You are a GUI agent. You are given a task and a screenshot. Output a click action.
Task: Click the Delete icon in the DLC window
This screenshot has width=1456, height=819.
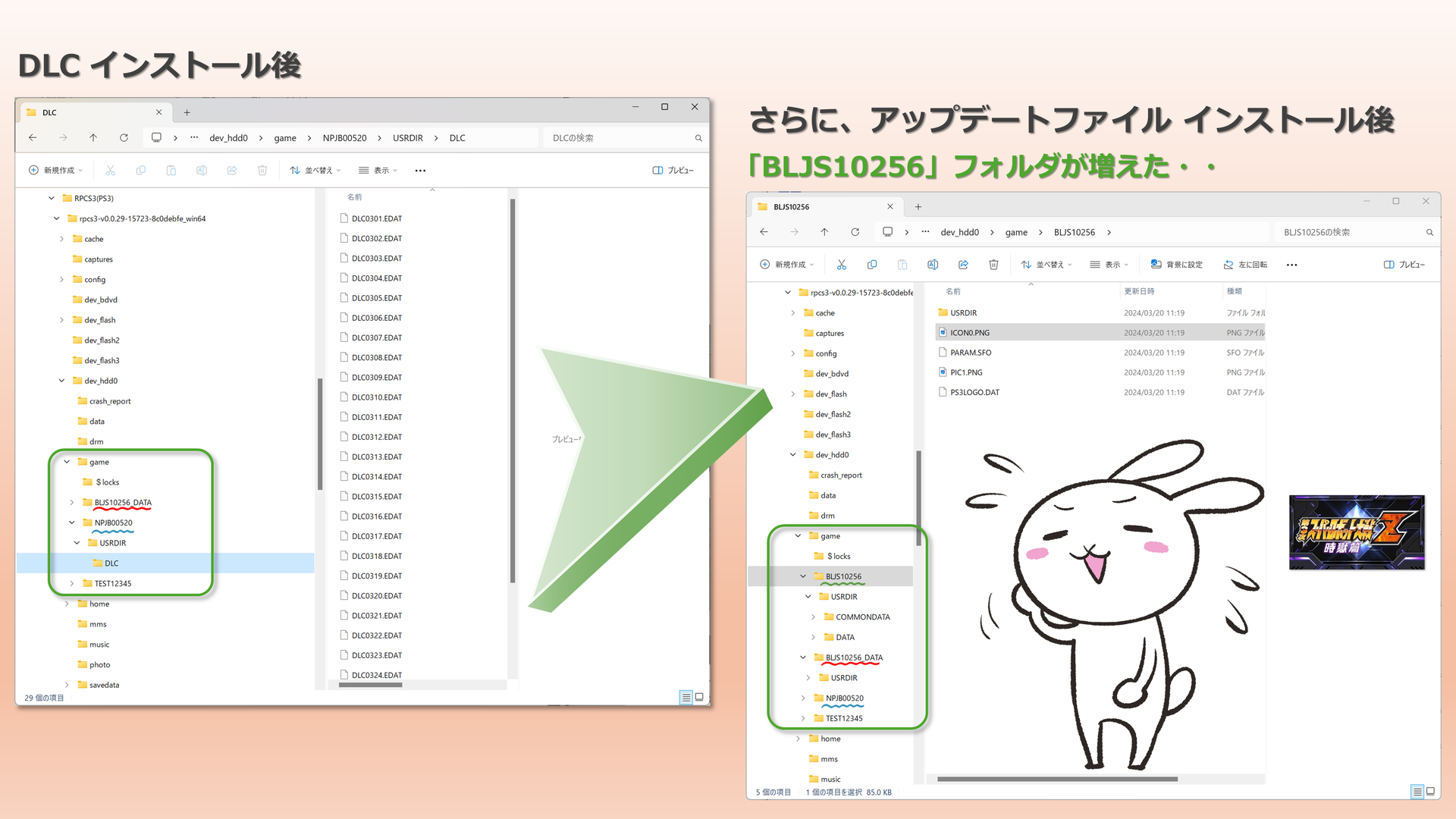(262, 170)
